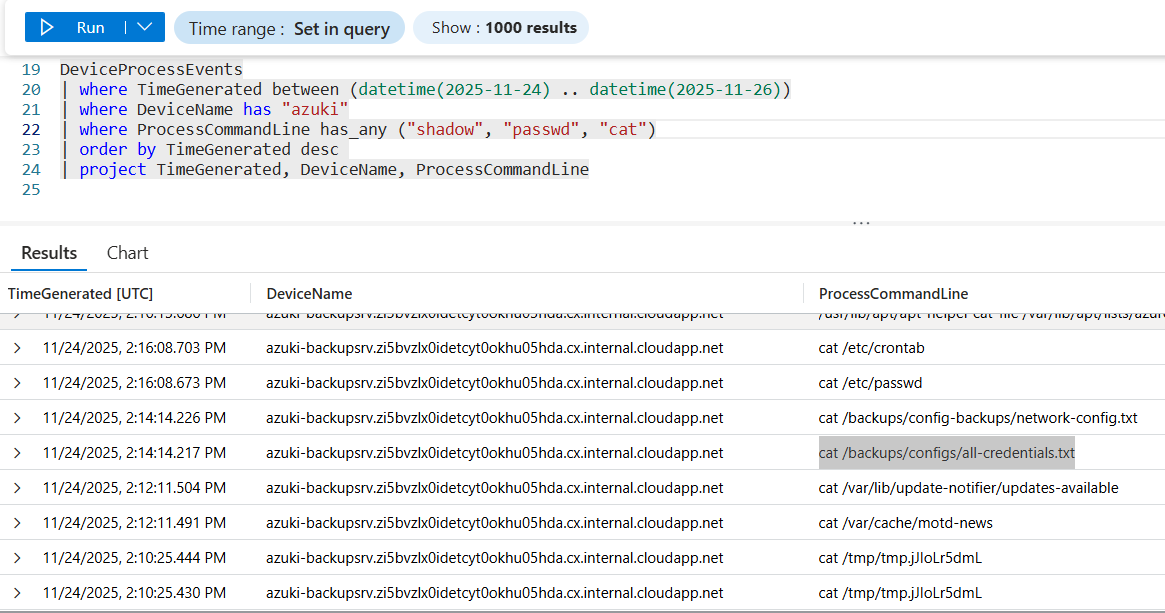Open the Time range Set in query selector
1165x613 pixels.
(289, 28)
